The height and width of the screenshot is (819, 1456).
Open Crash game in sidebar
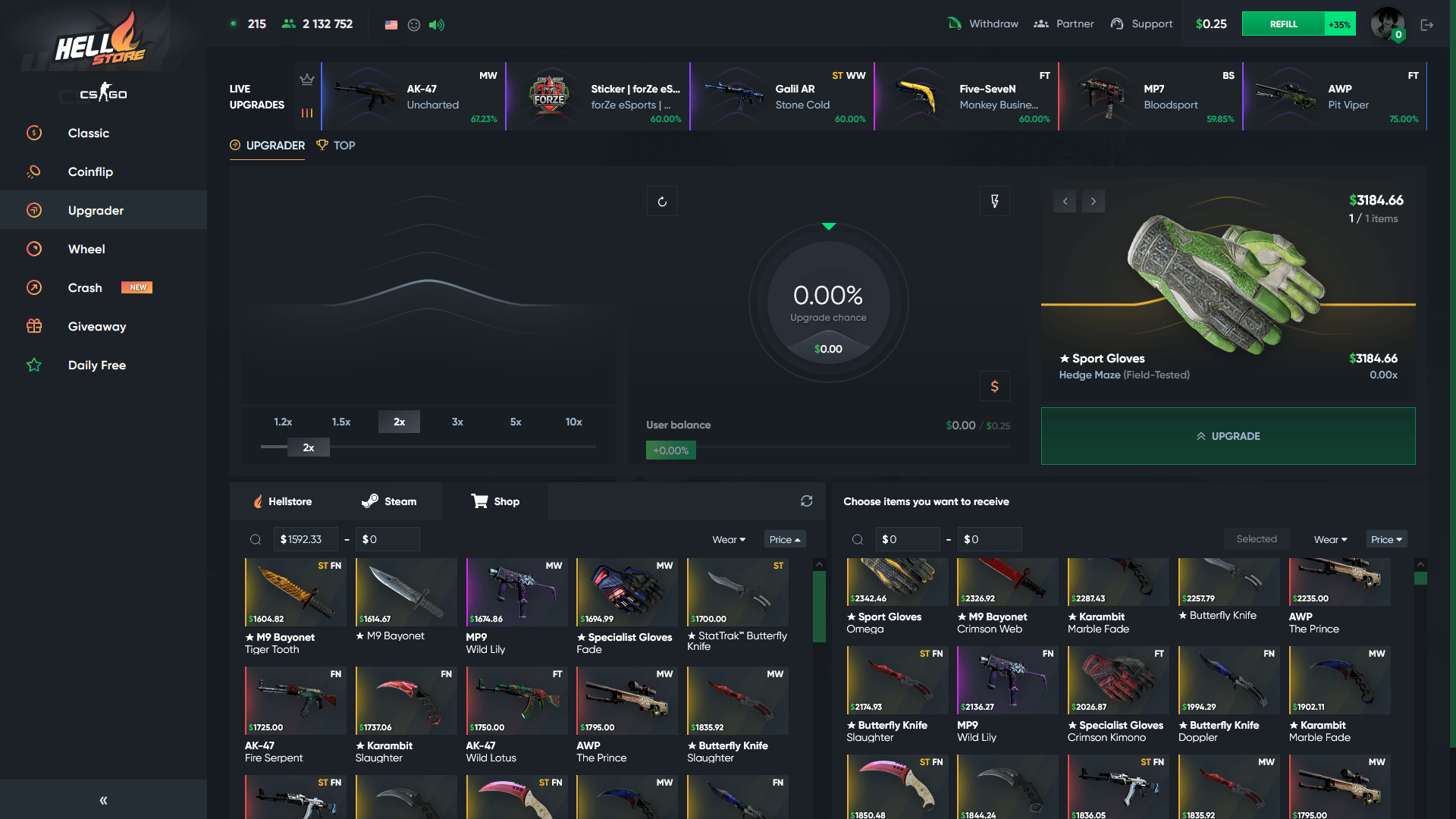pos(103,288)
